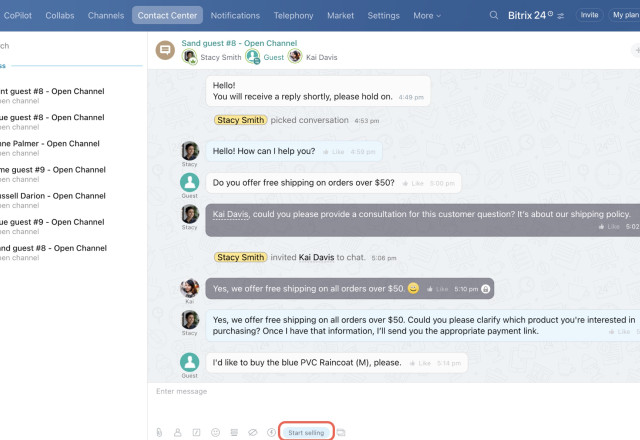This screenshot has height=440, width=640.
Task: Click the Invite button
Action: pyautogui.click(x=590, y=16)
